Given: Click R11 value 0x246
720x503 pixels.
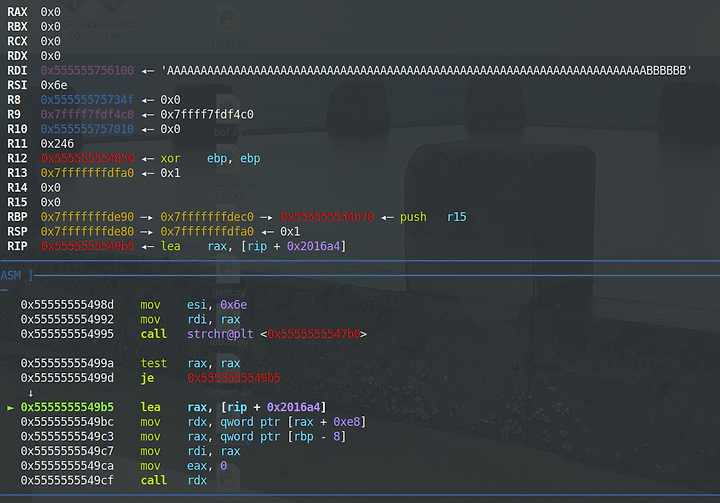Looking at the screenshot, I should pyautogui.click(x=57, y=144).
